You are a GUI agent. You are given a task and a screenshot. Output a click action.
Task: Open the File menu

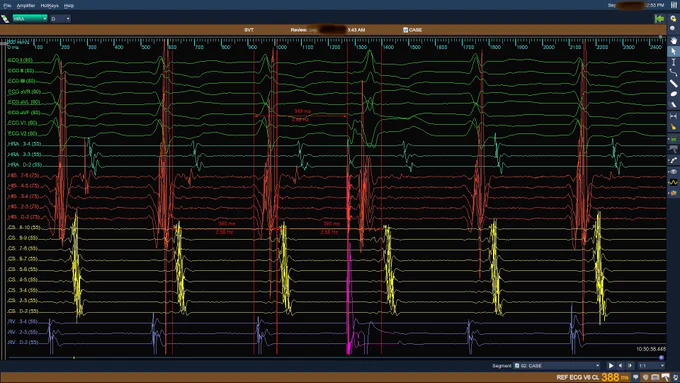click(x=7, y=6)
